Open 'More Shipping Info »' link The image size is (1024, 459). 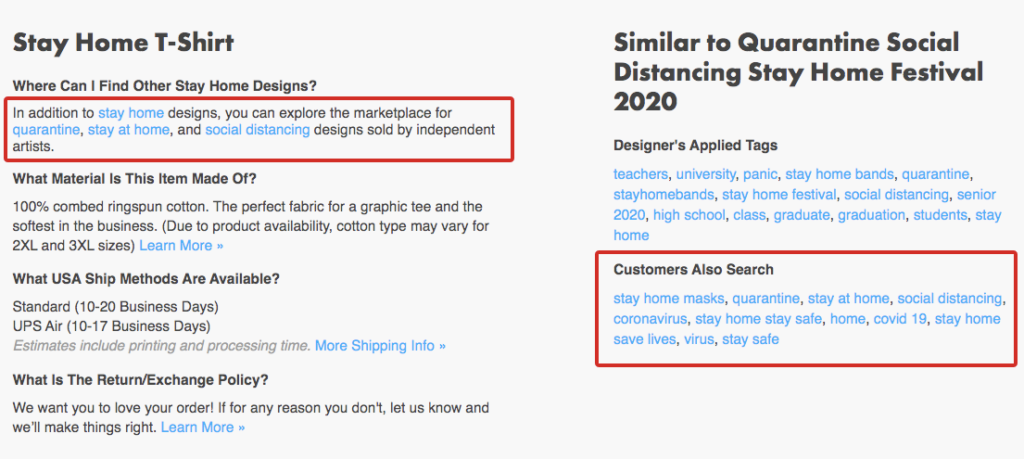(x=380, y=345)
